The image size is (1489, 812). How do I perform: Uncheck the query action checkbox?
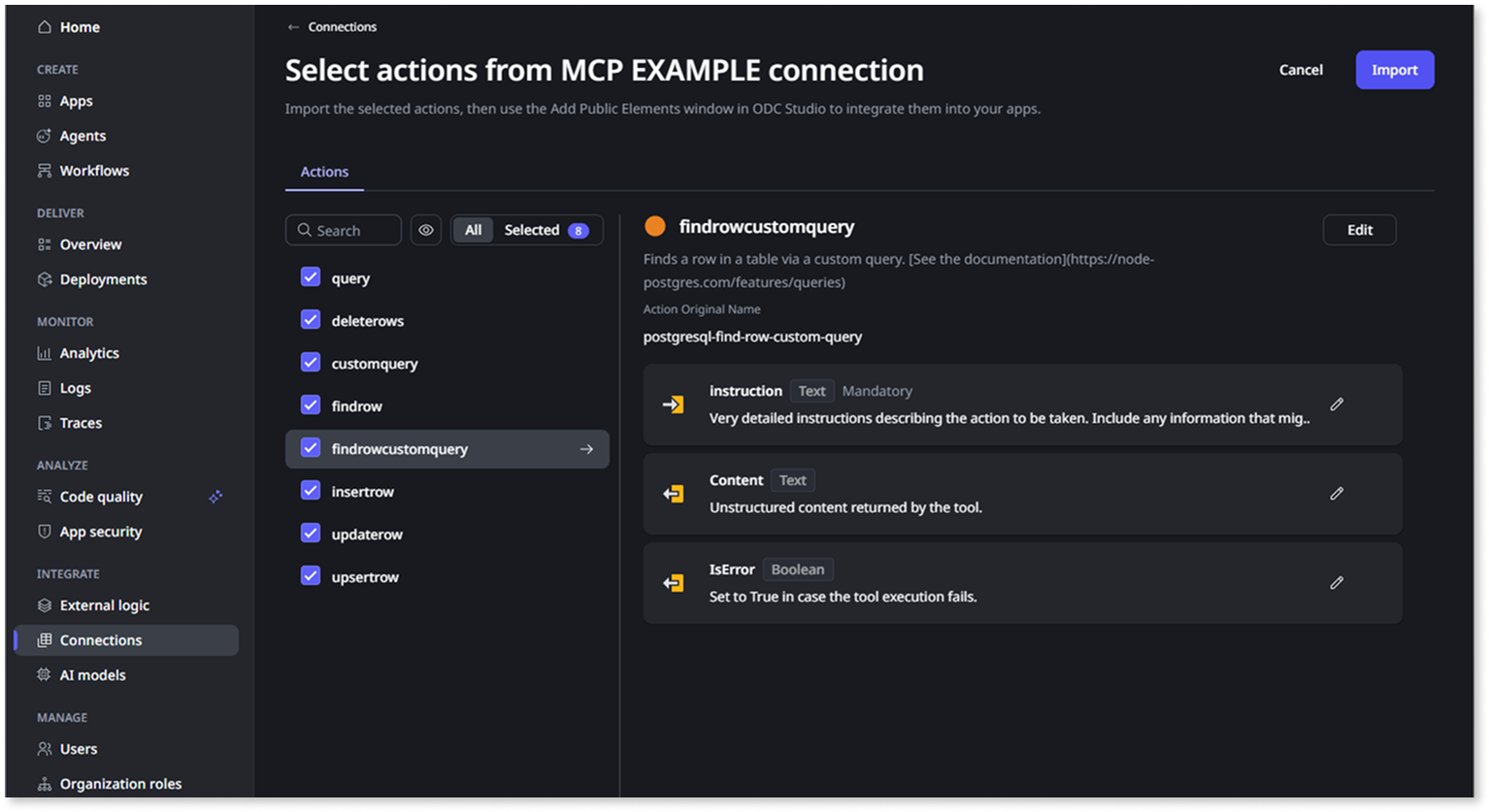click(311, 277)
